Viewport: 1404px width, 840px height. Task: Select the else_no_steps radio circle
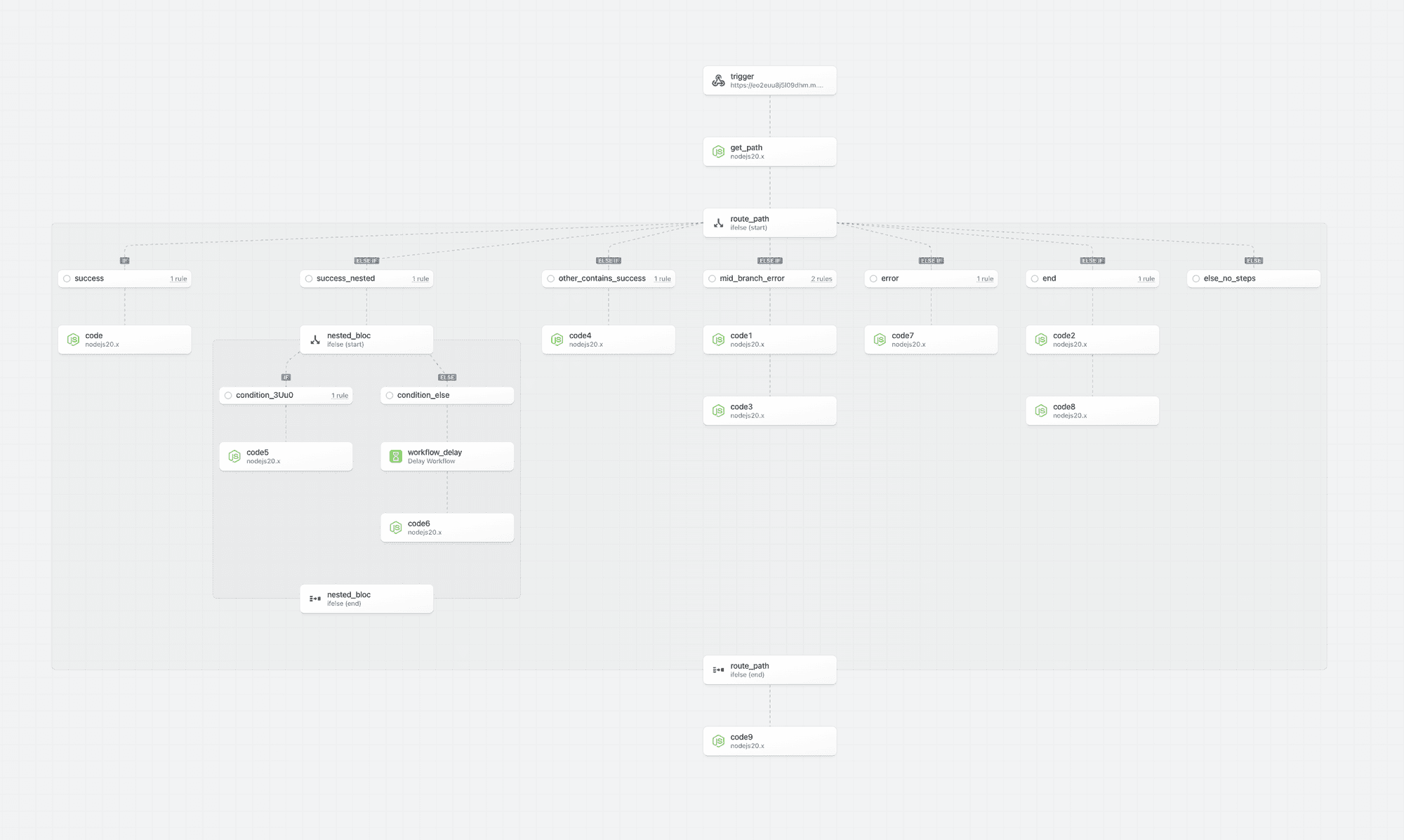click(x=1196, y=279)
